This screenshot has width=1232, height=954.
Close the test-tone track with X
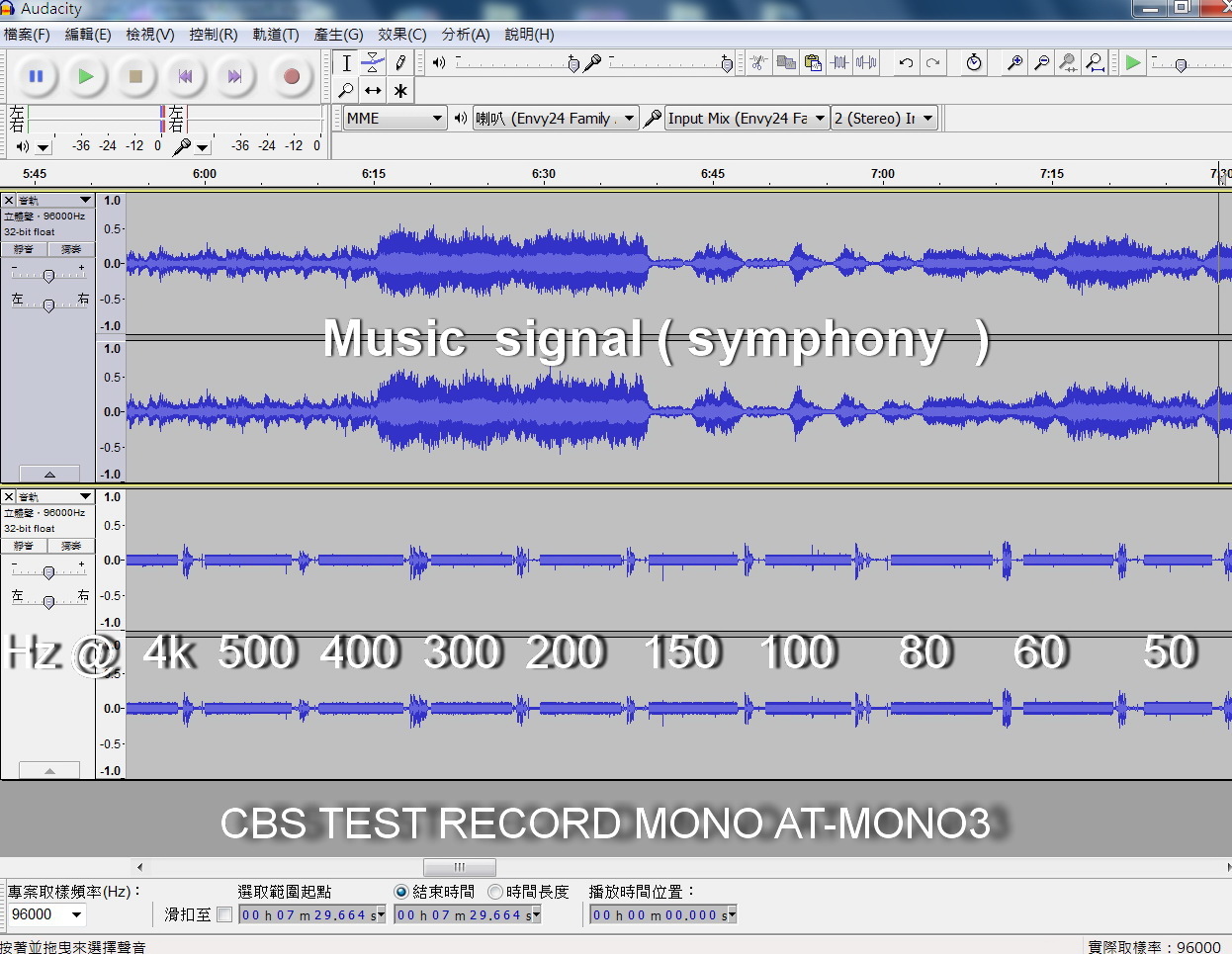point(9,496)
